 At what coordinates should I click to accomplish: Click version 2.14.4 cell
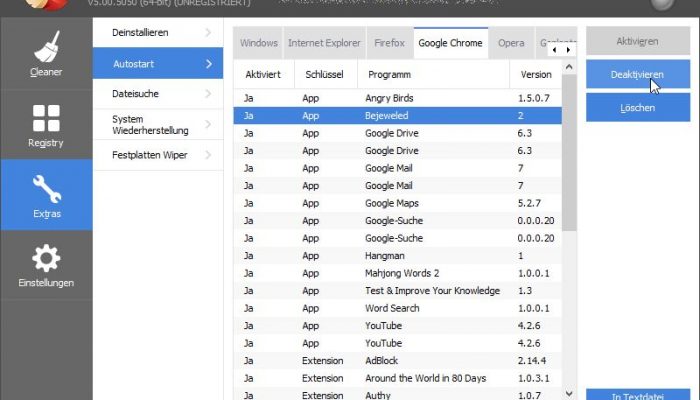(x=532, y=361)
